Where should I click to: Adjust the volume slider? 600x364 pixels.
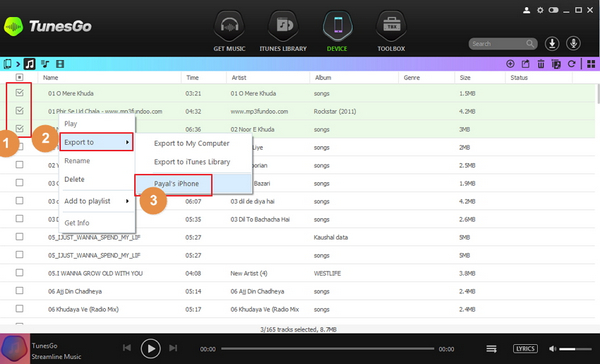[575, 349]
